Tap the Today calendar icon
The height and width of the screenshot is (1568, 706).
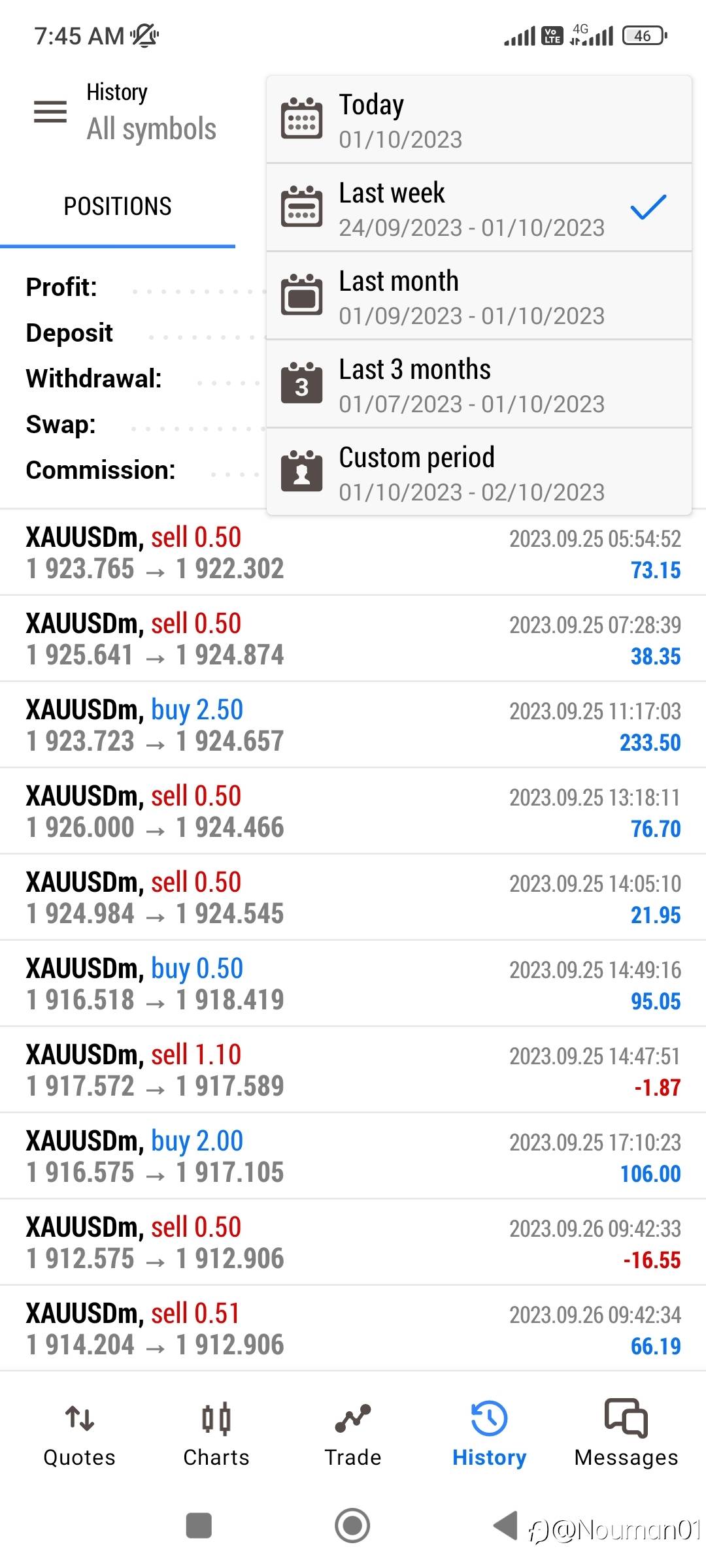(301, 118)
